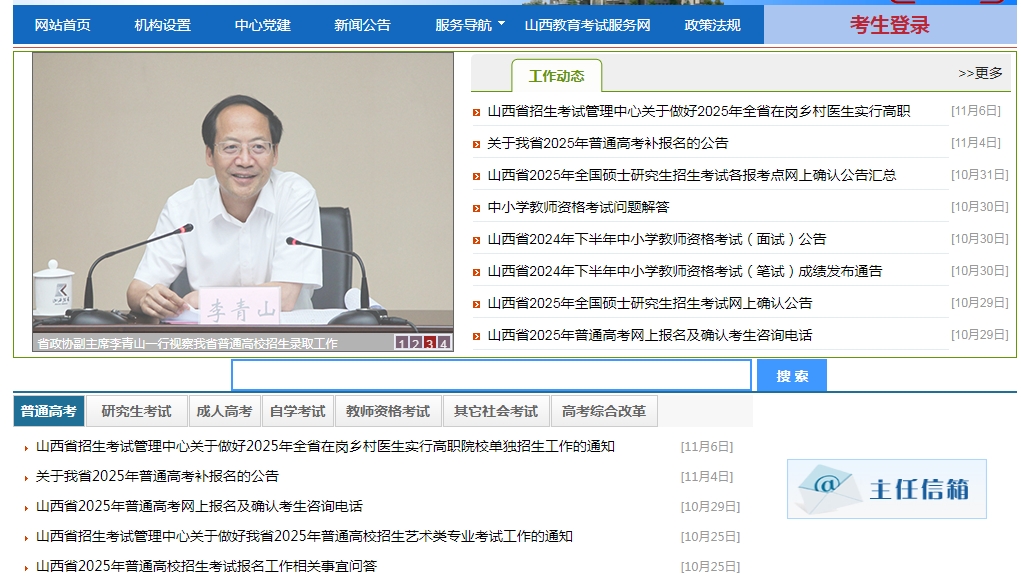
Task: Go to 政策法规 in navigation bar
Action: pyautogui.click(x=712, y=25)
